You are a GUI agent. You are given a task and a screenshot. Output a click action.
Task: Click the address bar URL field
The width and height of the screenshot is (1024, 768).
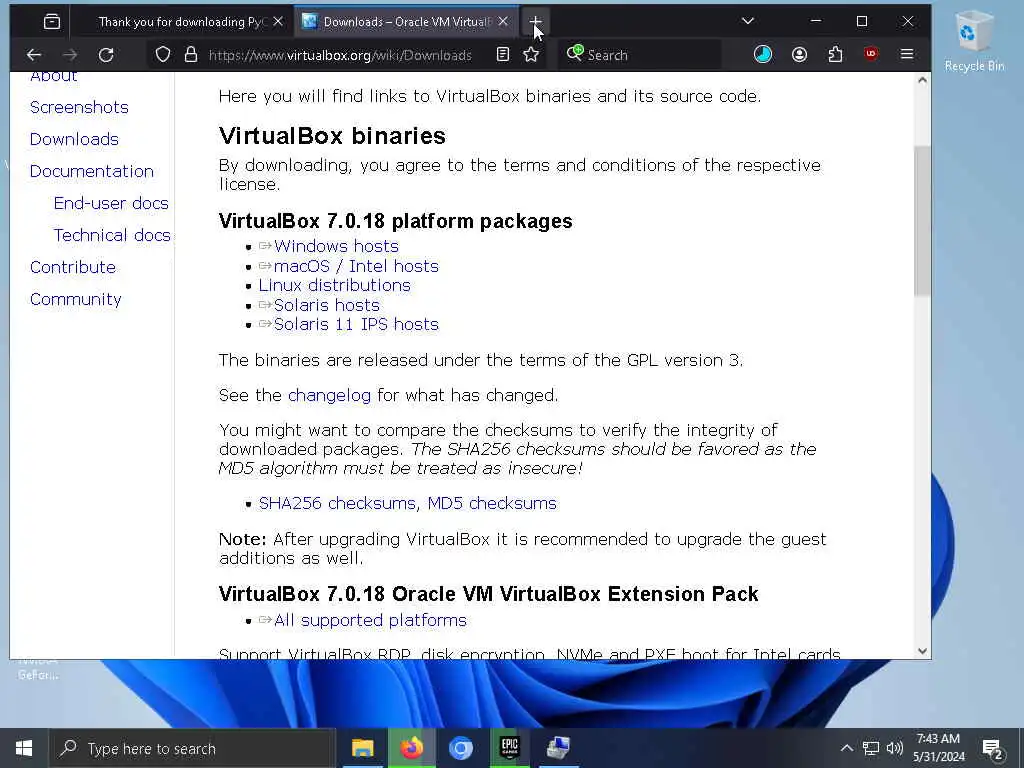click(340, 55)
